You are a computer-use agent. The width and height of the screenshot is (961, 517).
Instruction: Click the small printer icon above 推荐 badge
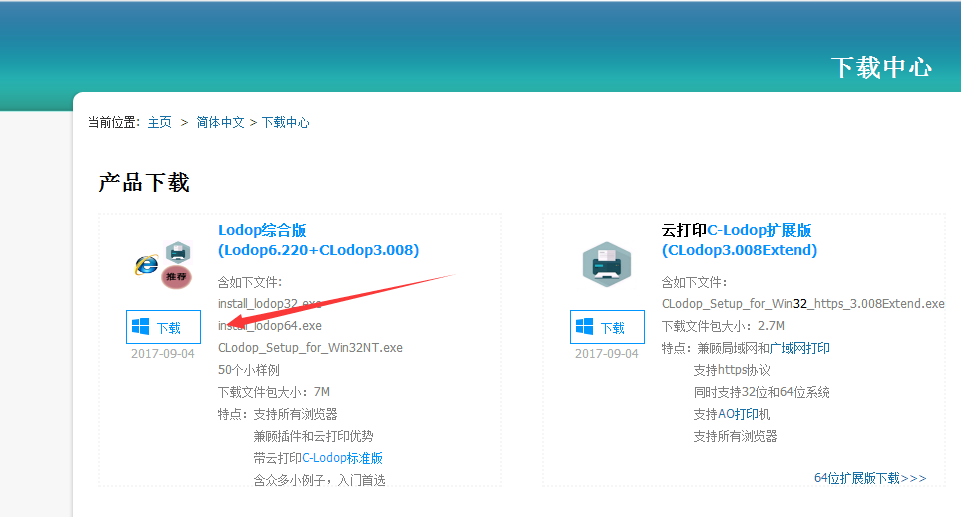(x=177, y=251)
